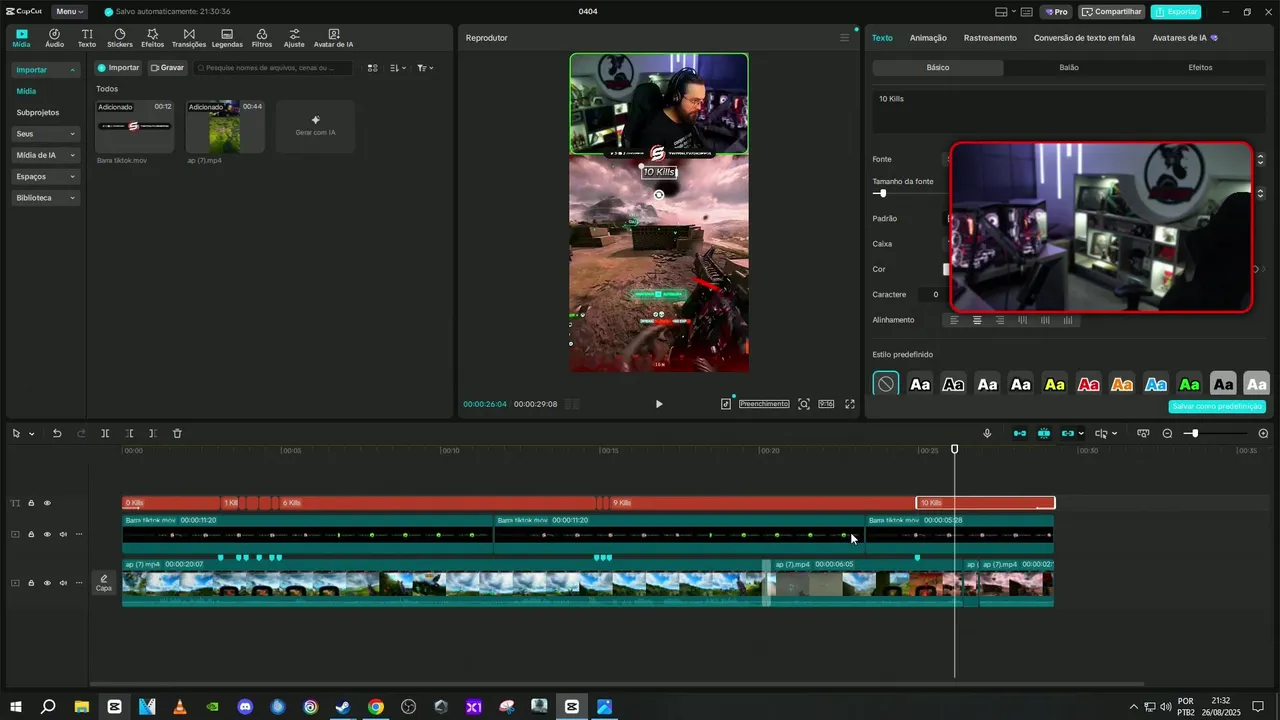Open the Avatares de IA tab

point(1185,38)
